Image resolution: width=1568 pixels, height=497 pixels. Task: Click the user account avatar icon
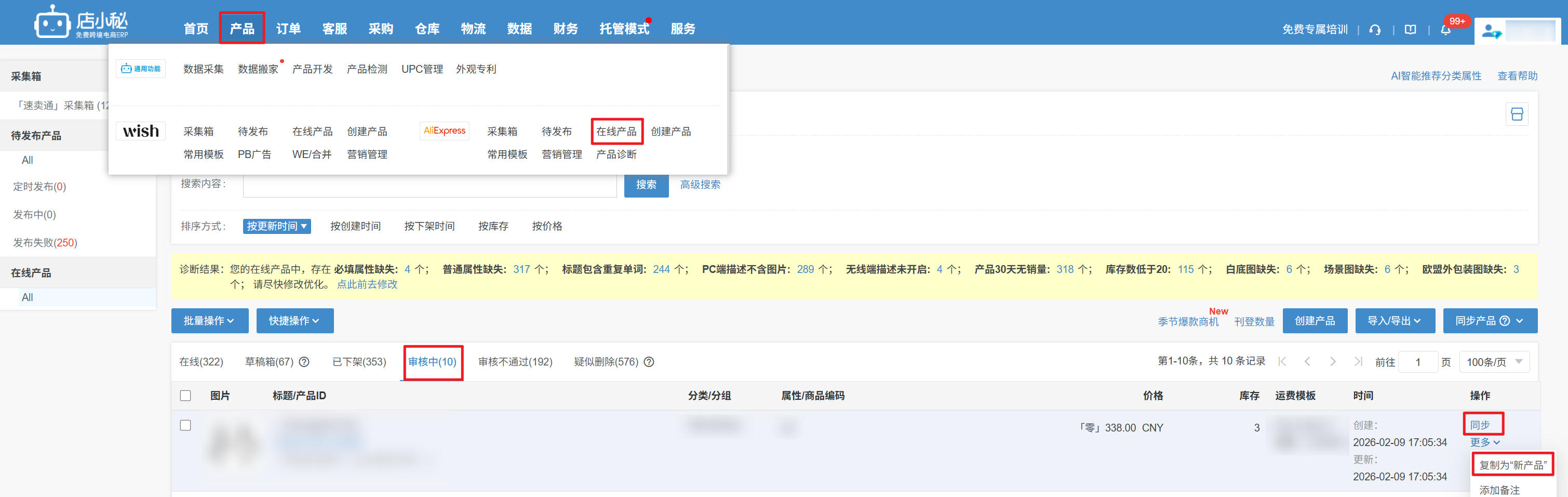(x=1491, y=31)
